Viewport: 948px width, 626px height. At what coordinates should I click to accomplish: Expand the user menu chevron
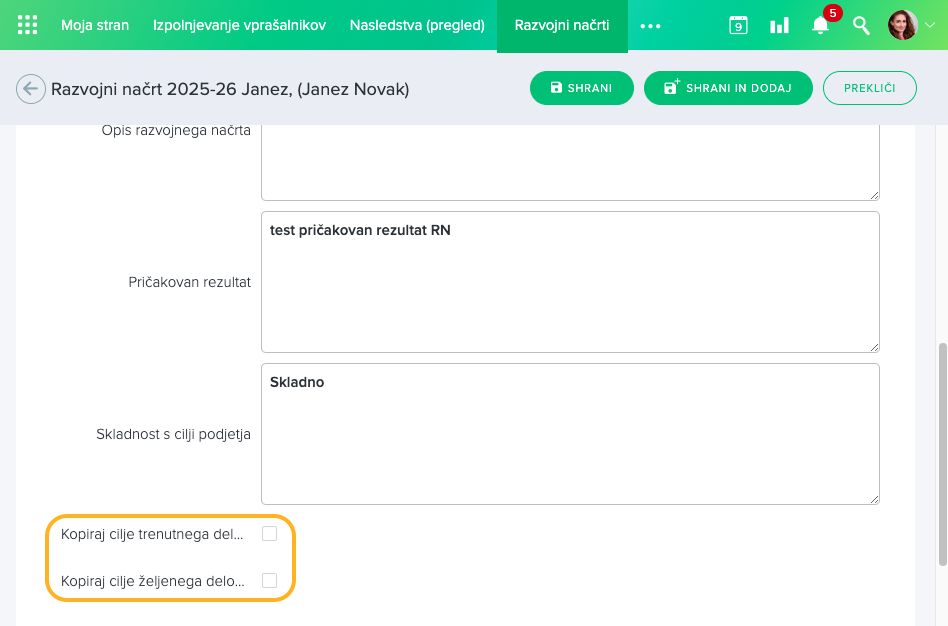click(929, 26)
